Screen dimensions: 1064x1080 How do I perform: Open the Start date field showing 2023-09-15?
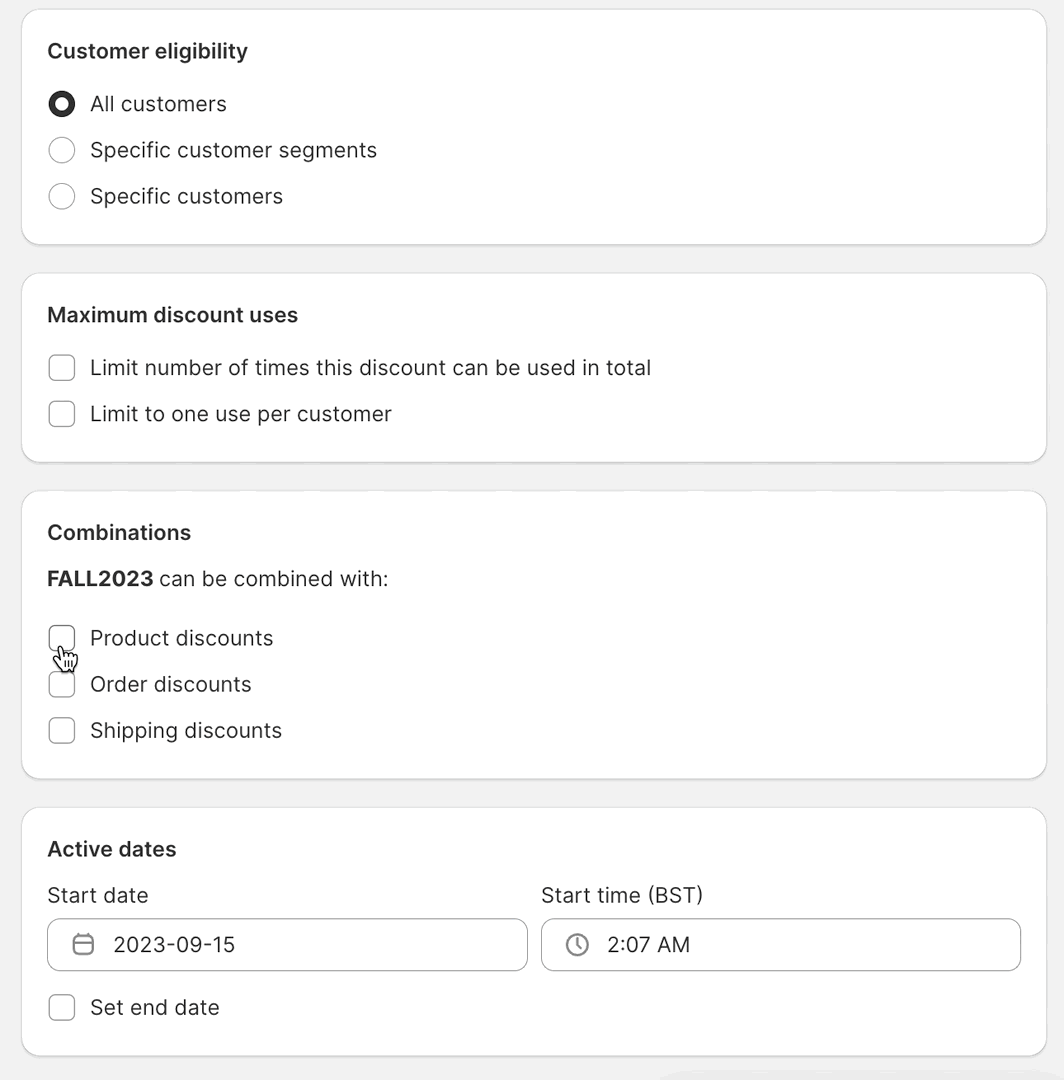pyautogui.click(x=287, y=944)
